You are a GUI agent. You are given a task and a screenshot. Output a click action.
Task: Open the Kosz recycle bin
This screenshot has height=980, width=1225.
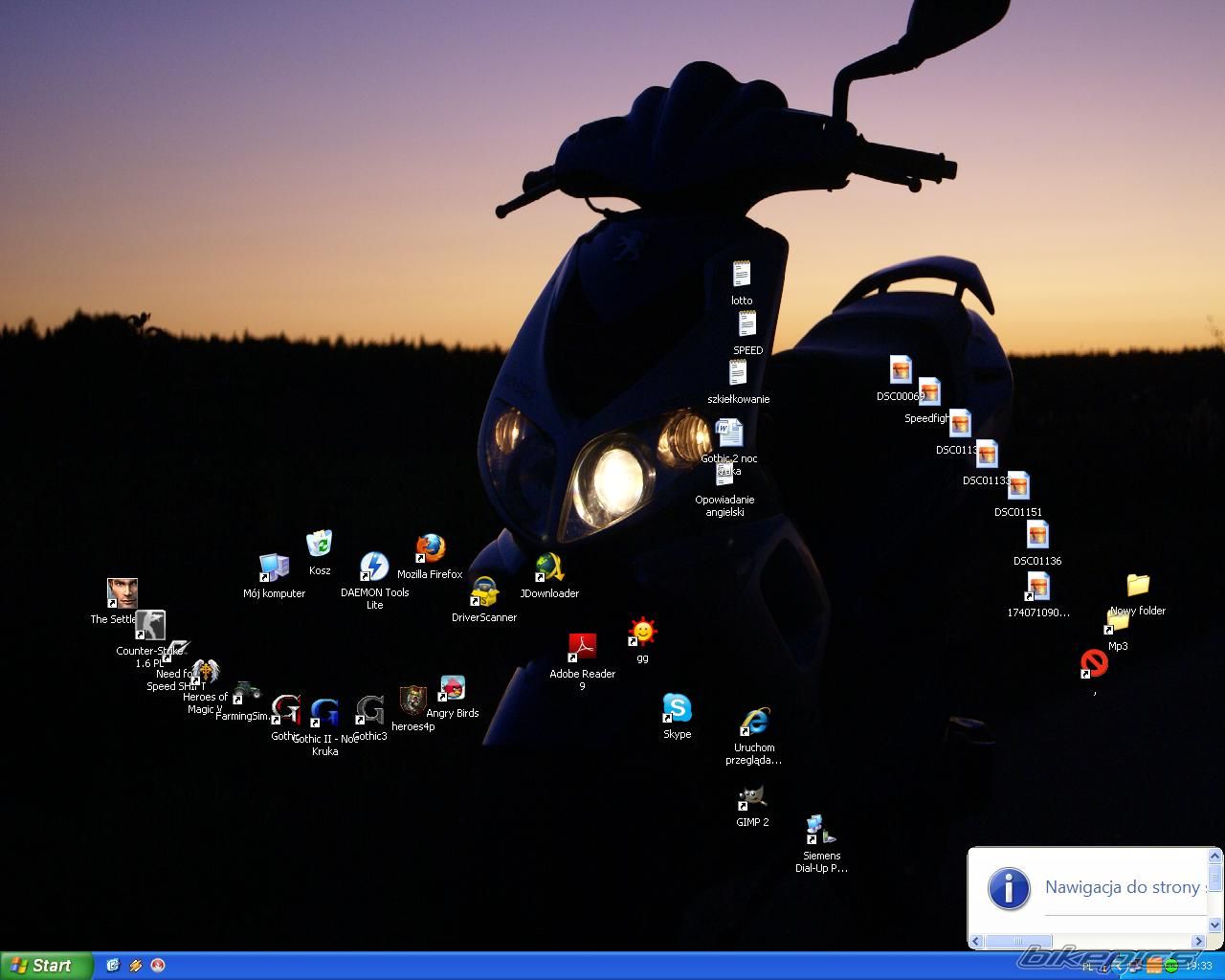click(320, 545)
